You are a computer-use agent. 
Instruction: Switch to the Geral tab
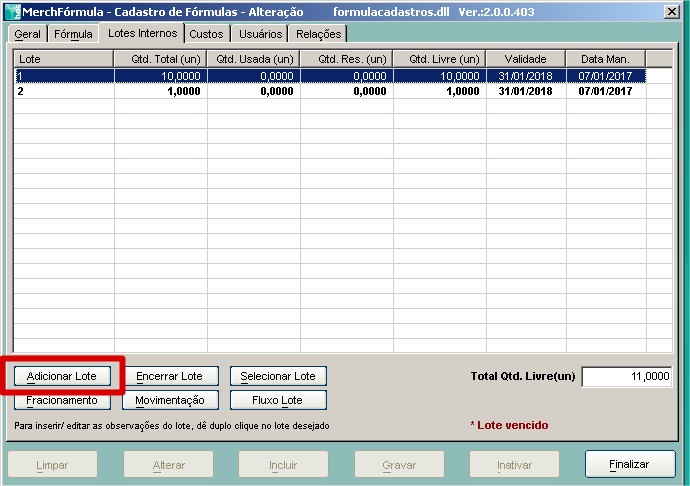pyautogui.click(x=27, y=34)
